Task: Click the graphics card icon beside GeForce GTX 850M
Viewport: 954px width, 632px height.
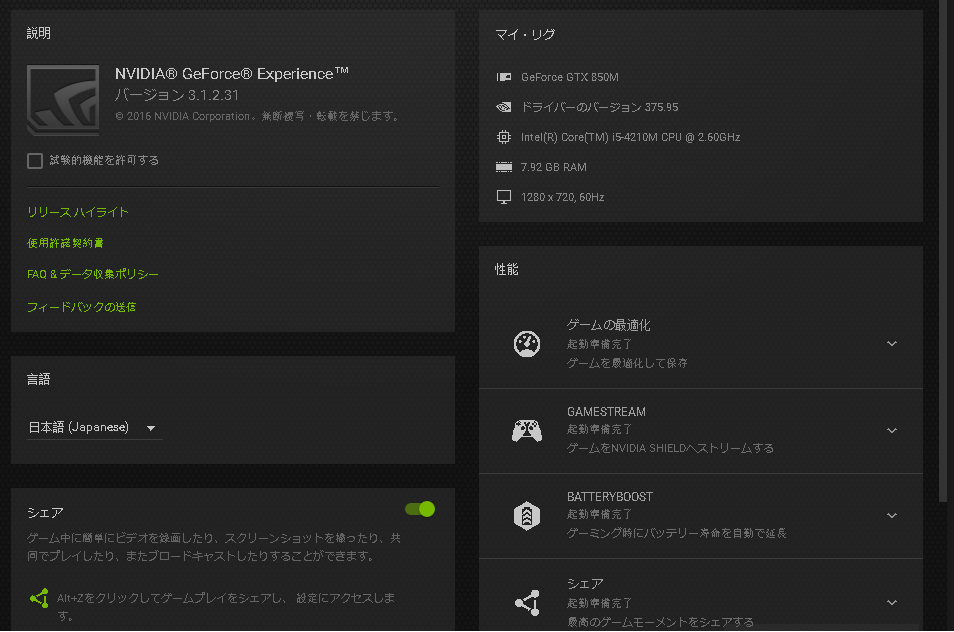Action: pos(504,77)
